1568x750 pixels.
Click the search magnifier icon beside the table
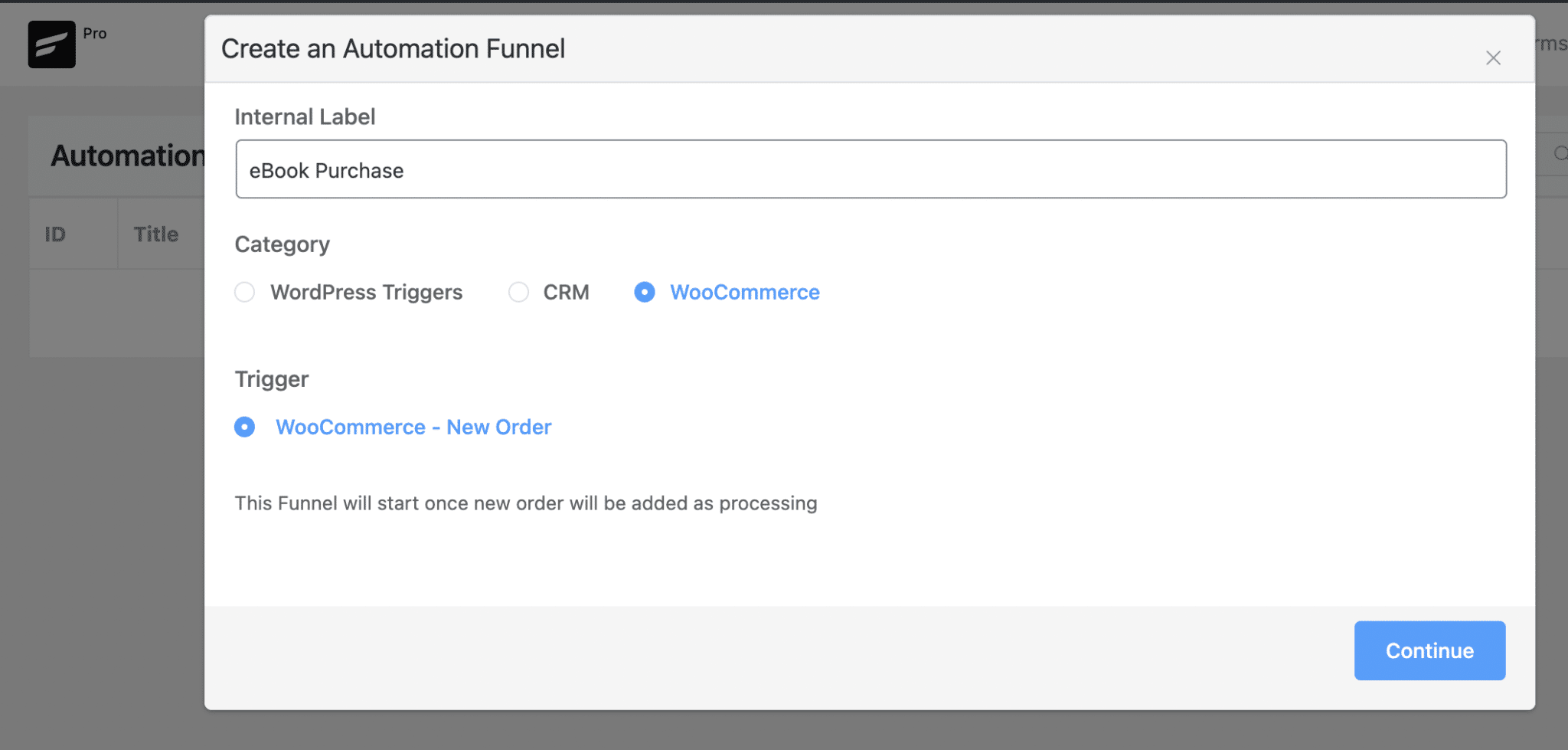tap(1560, 155)
